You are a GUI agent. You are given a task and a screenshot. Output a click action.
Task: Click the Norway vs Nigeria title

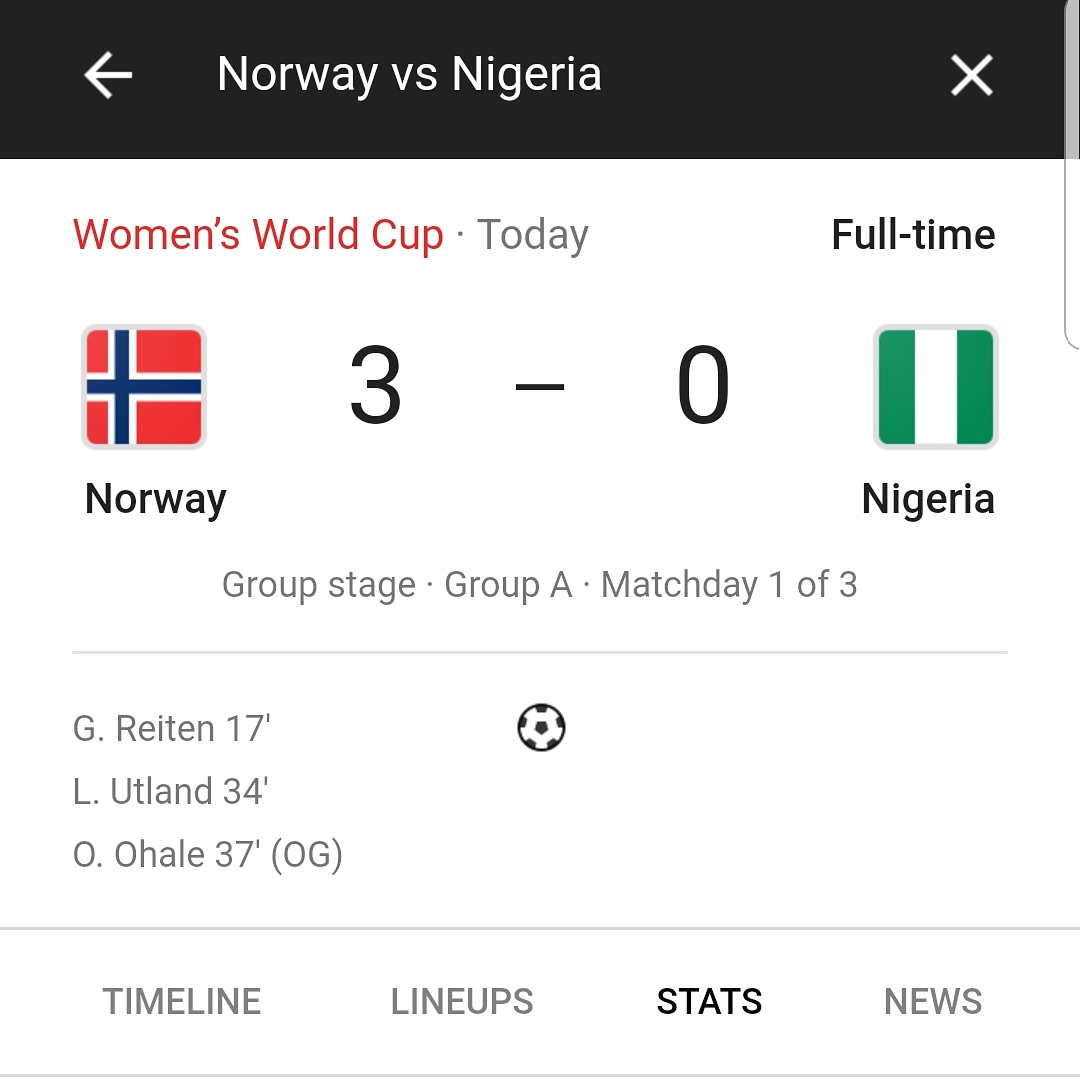[x=409, y=74]
